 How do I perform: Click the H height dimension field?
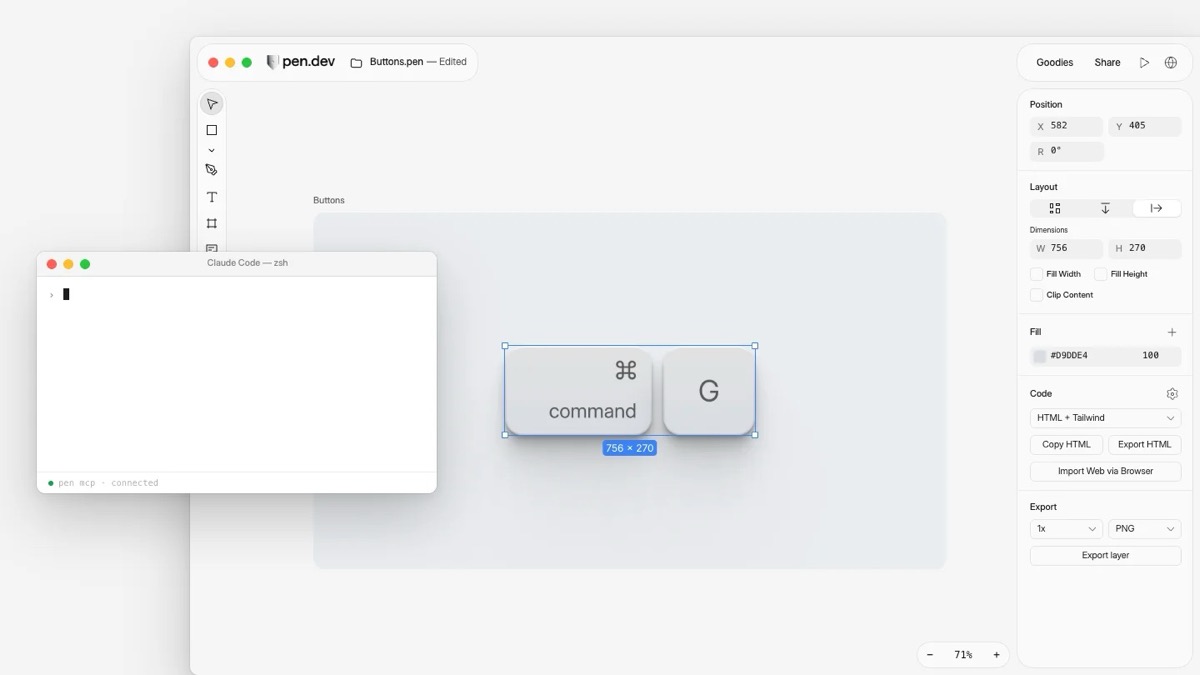[x=1144, y=248]
